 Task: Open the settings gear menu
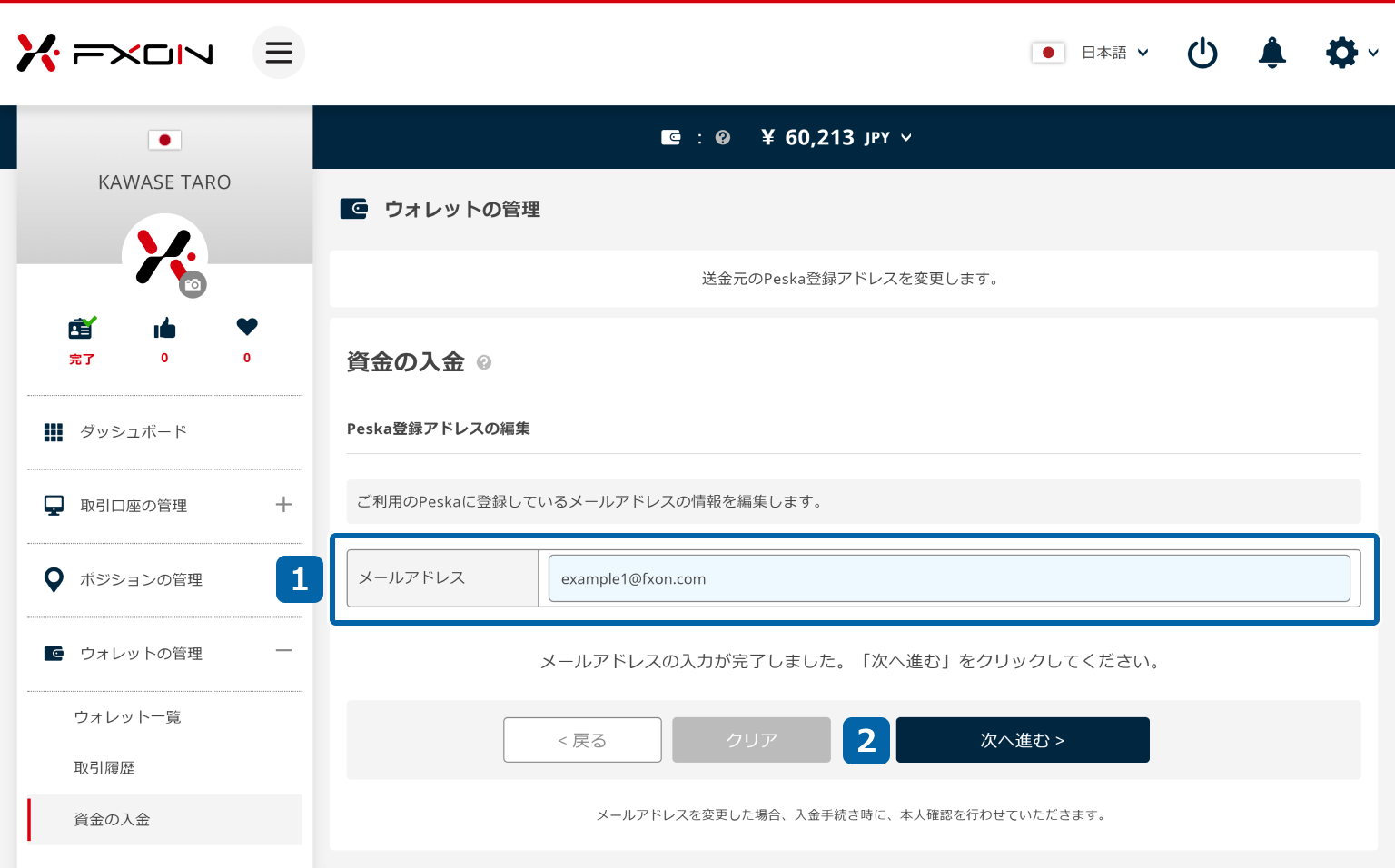[1342, 53]
